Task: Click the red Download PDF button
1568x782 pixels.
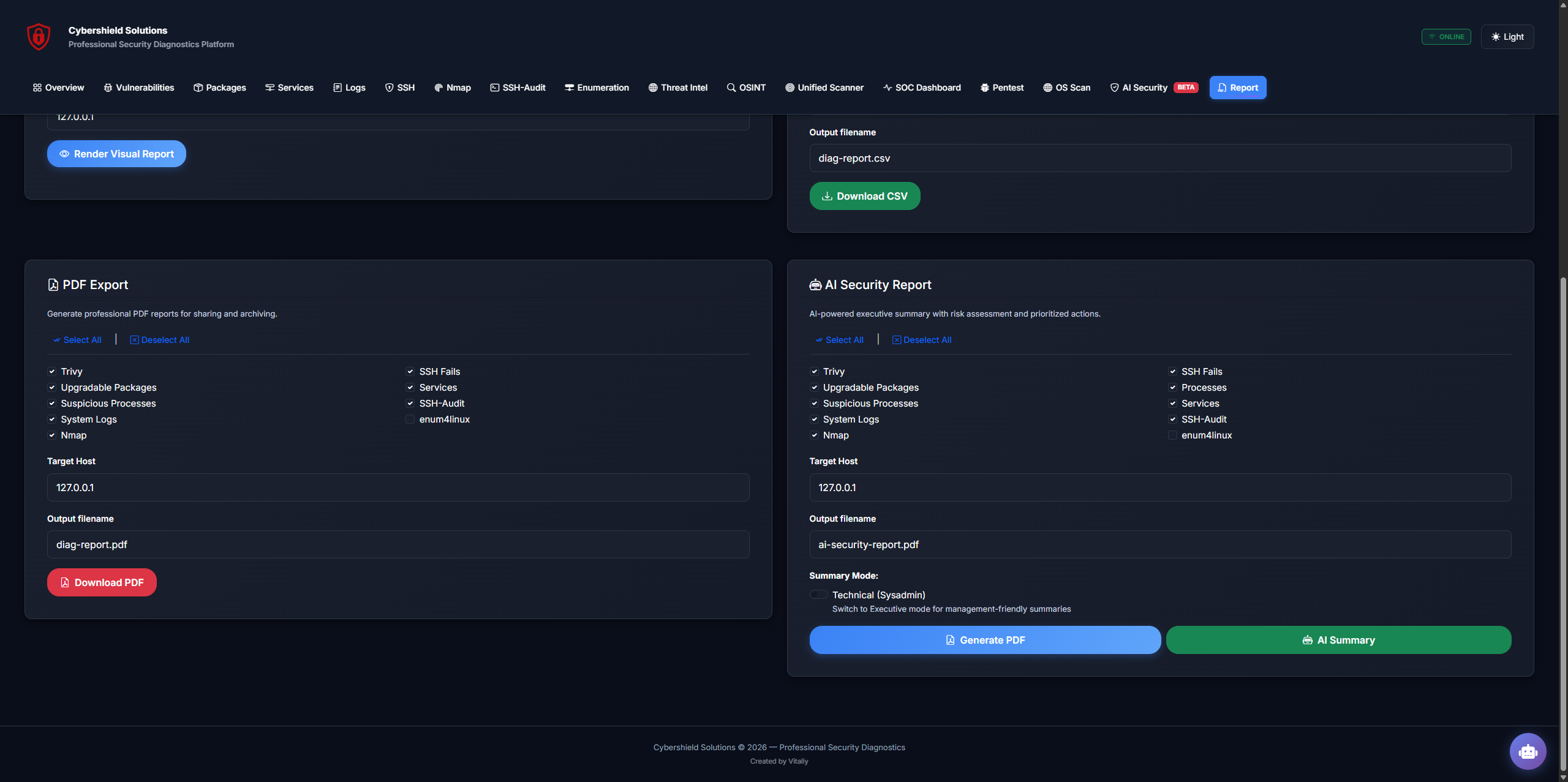Action: (x=102, y=582)
